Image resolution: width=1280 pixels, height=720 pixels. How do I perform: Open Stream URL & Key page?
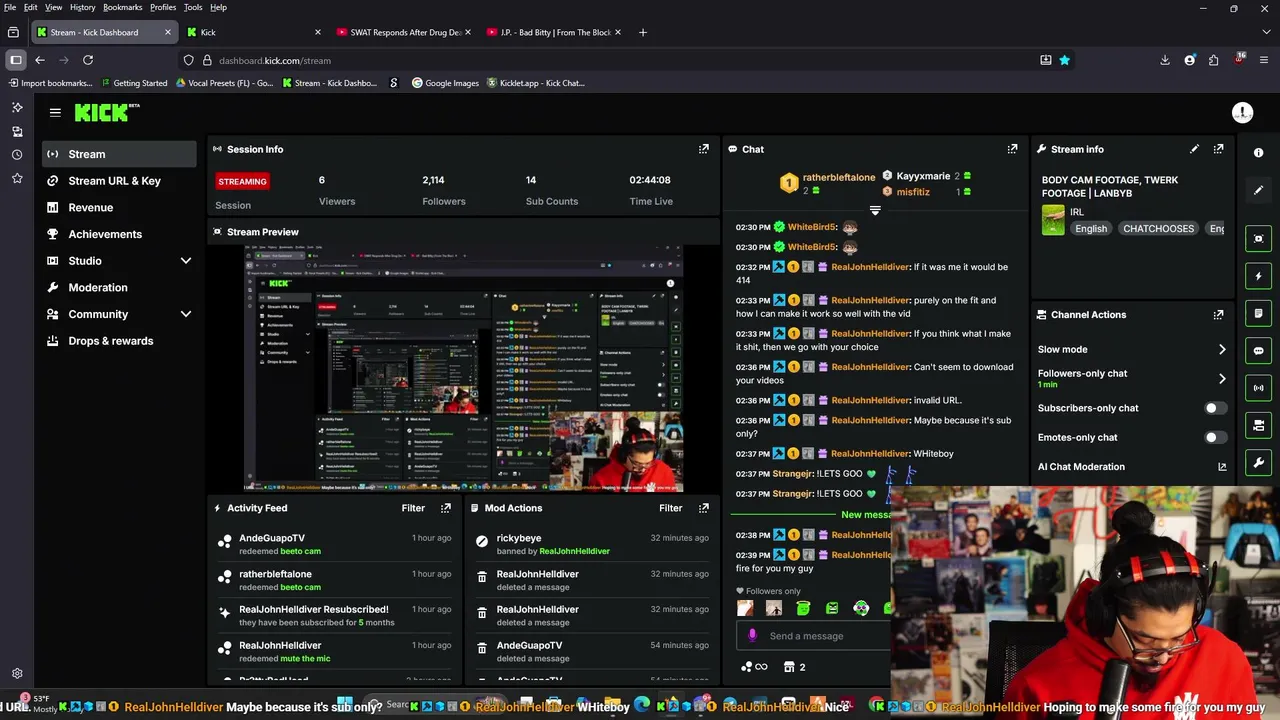tap(119, 181)
